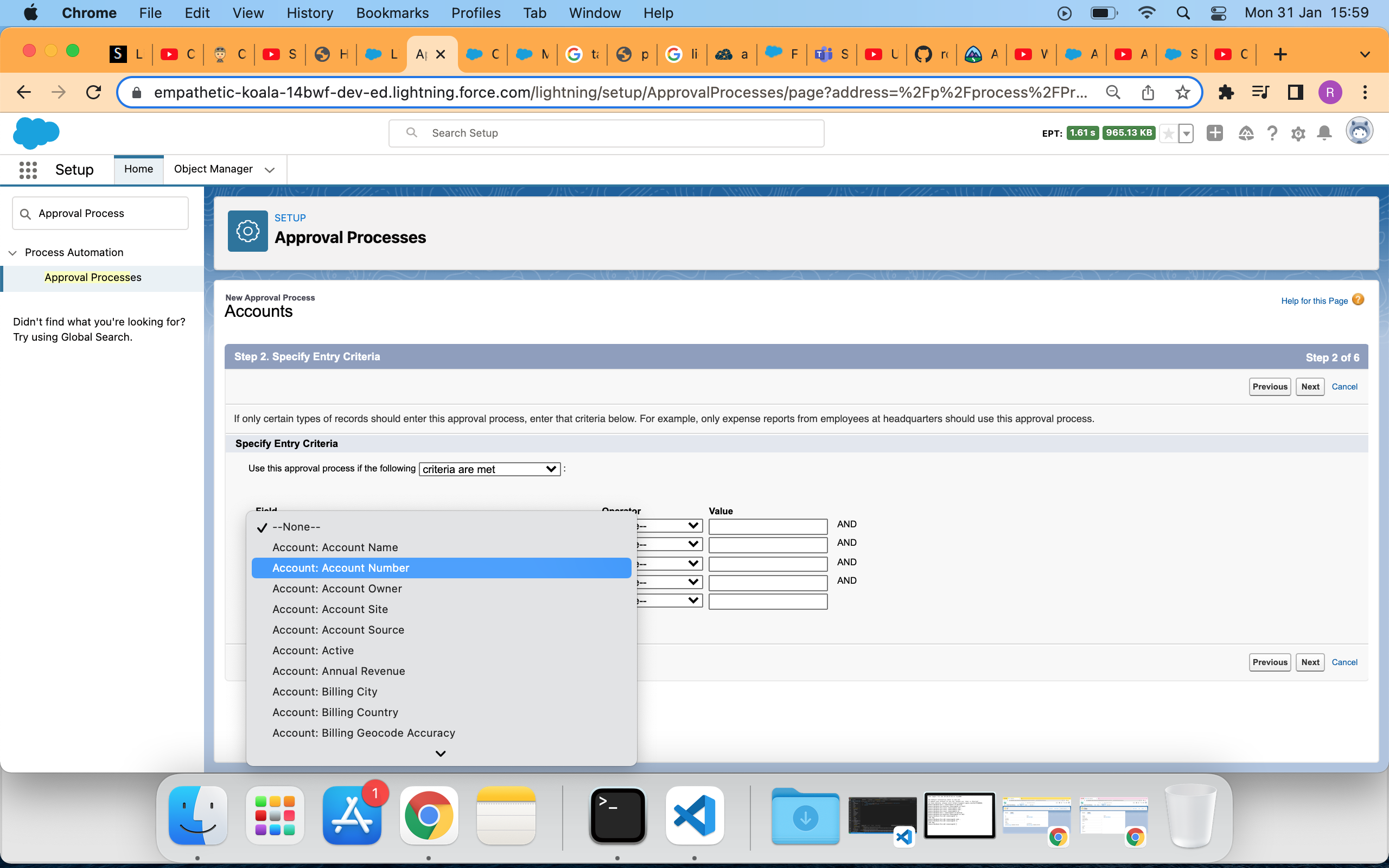Open the Trailhead guidance center icon
This screenshot has width=1389, height=868.
(x=1246, y=133)
